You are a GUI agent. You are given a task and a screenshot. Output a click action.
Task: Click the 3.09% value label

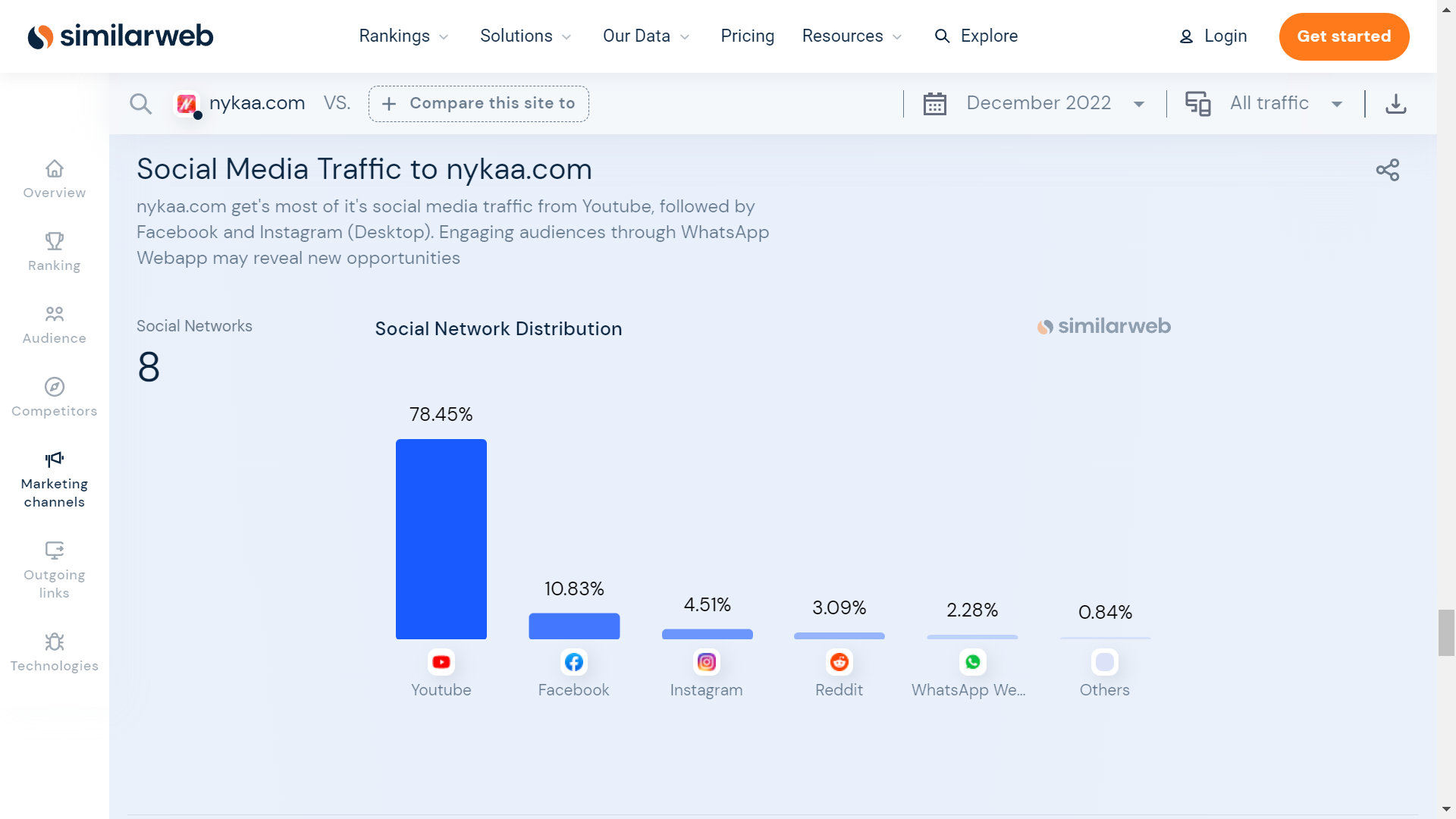[839, 607]
